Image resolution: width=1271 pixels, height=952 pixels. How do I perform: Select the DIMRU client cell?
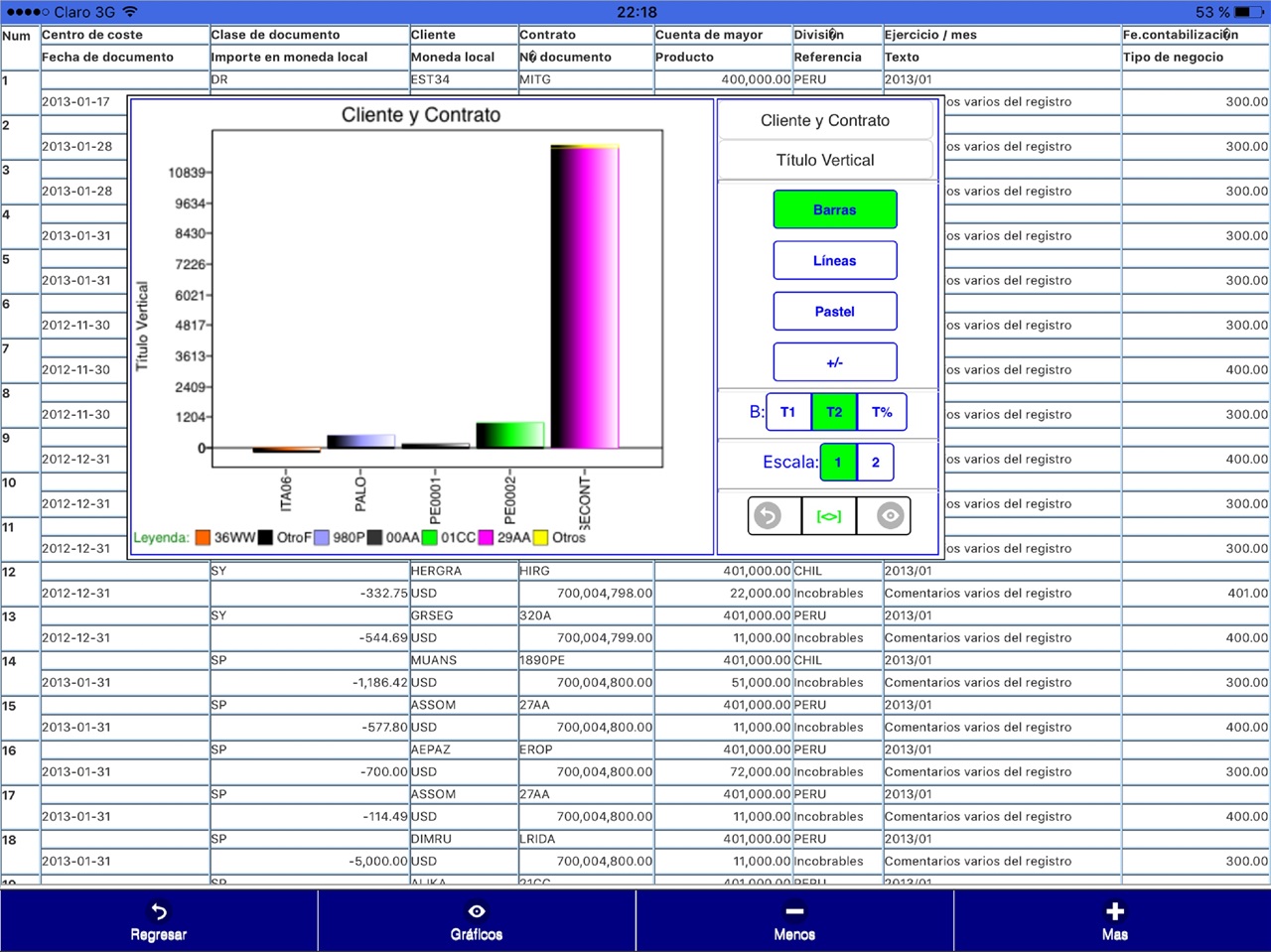point(464,839)
